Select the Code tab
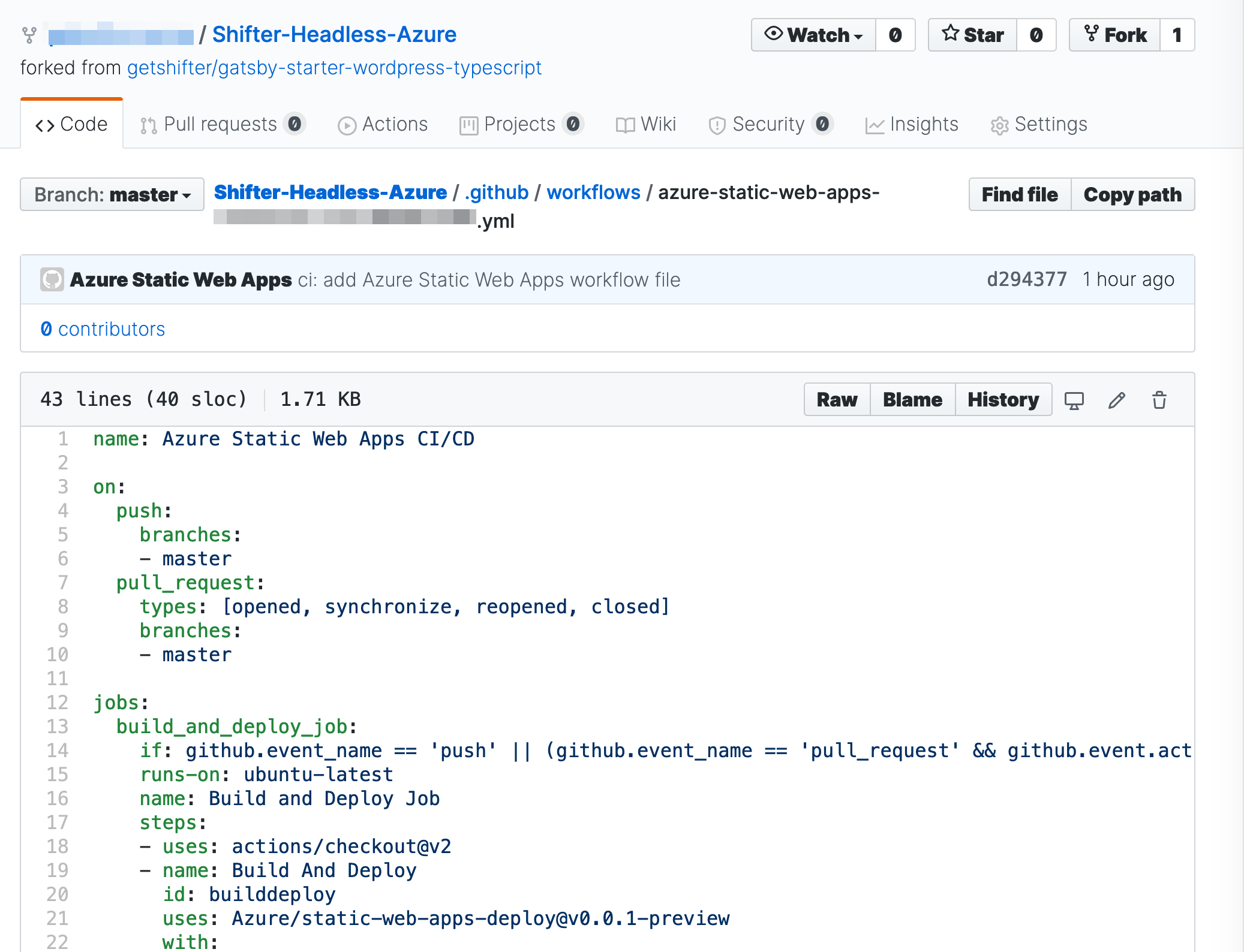 pos(71,124)
